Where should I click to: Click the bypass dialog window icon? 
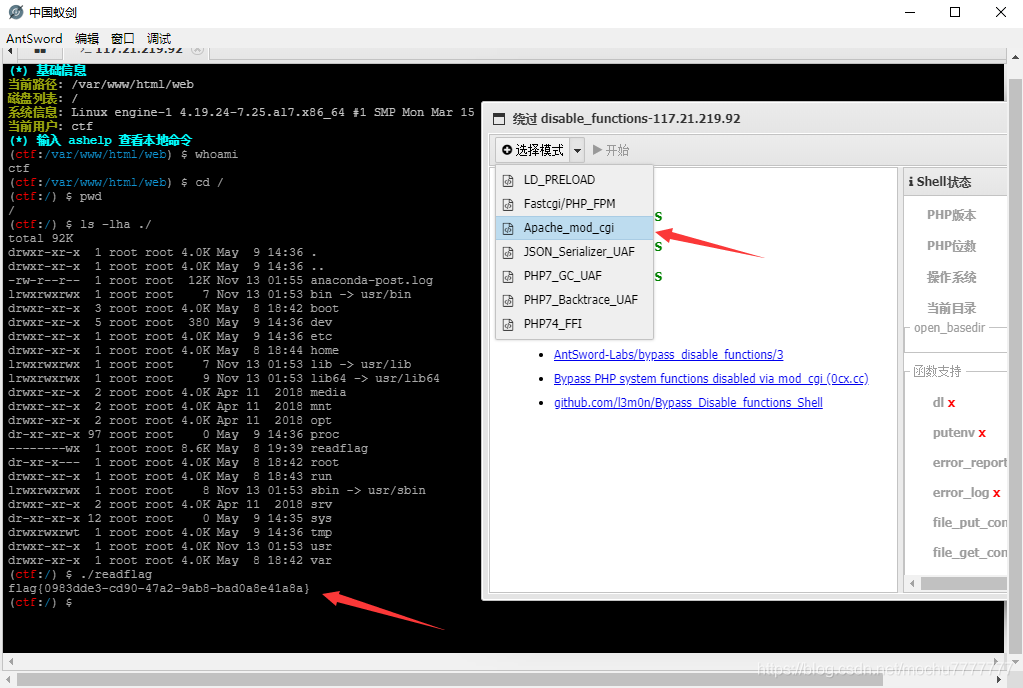click(499, 119)
